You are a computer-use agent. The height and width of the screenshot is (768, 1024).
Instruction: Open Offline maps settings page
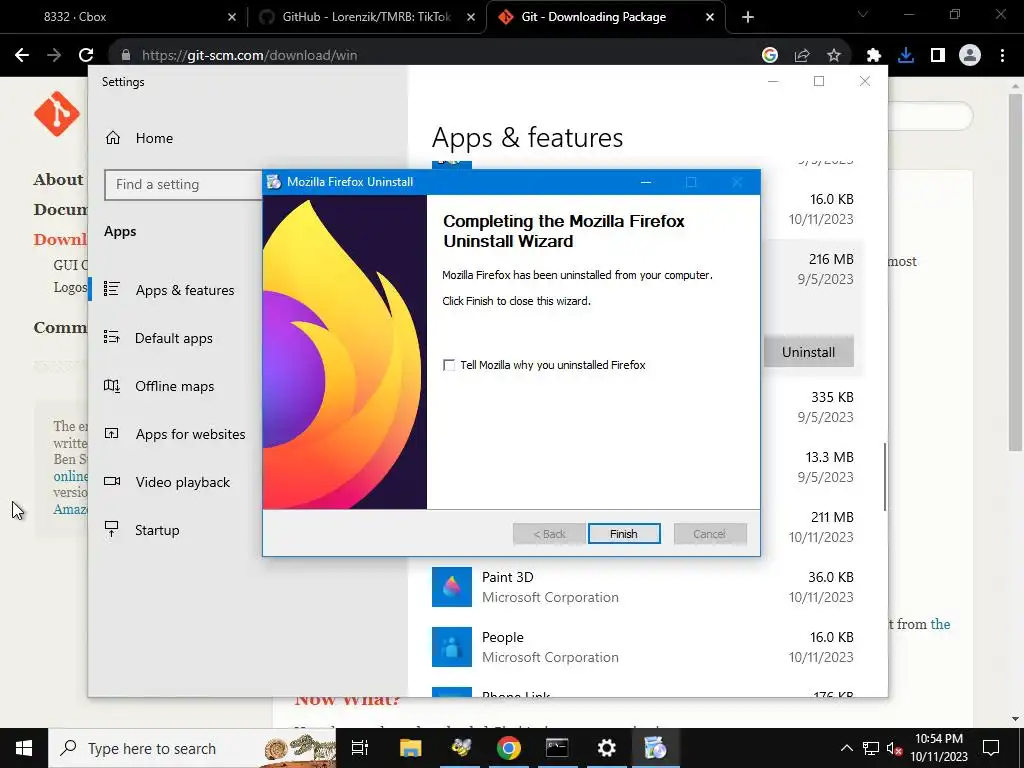click(174, 386)
